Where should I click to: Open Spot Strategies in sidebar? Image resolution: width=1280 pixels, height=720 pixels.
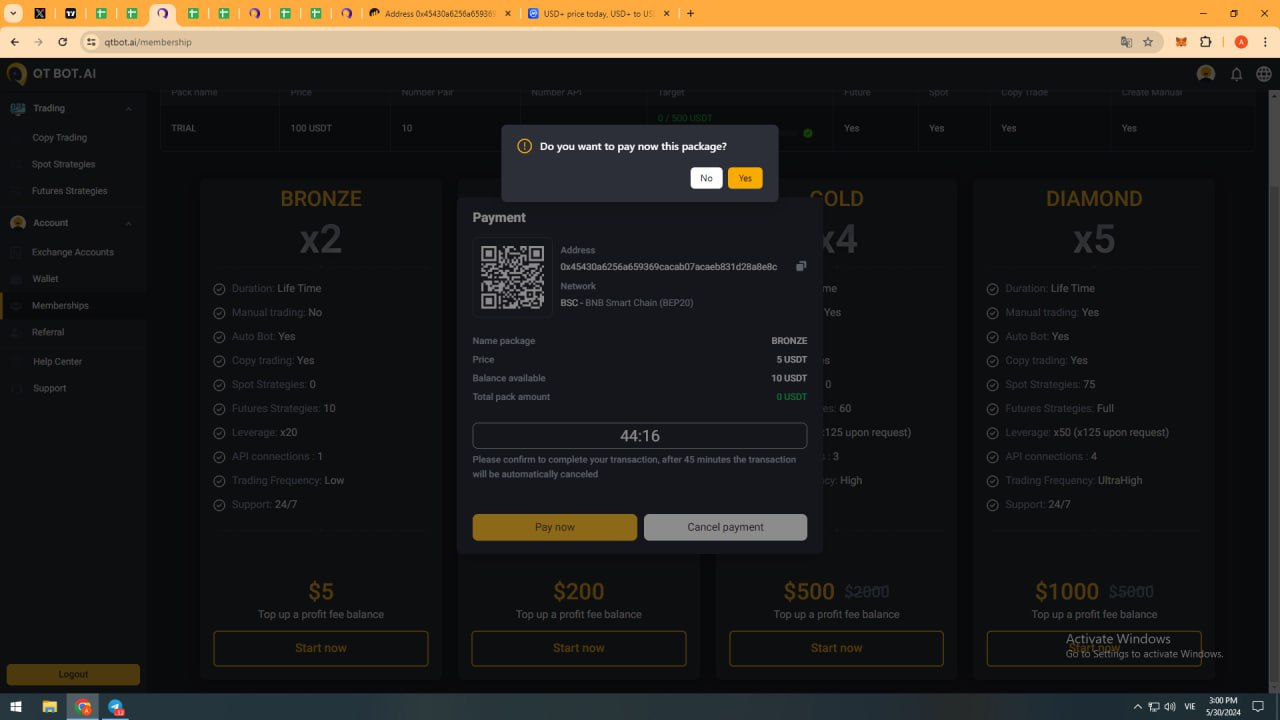tap(64, 164)
